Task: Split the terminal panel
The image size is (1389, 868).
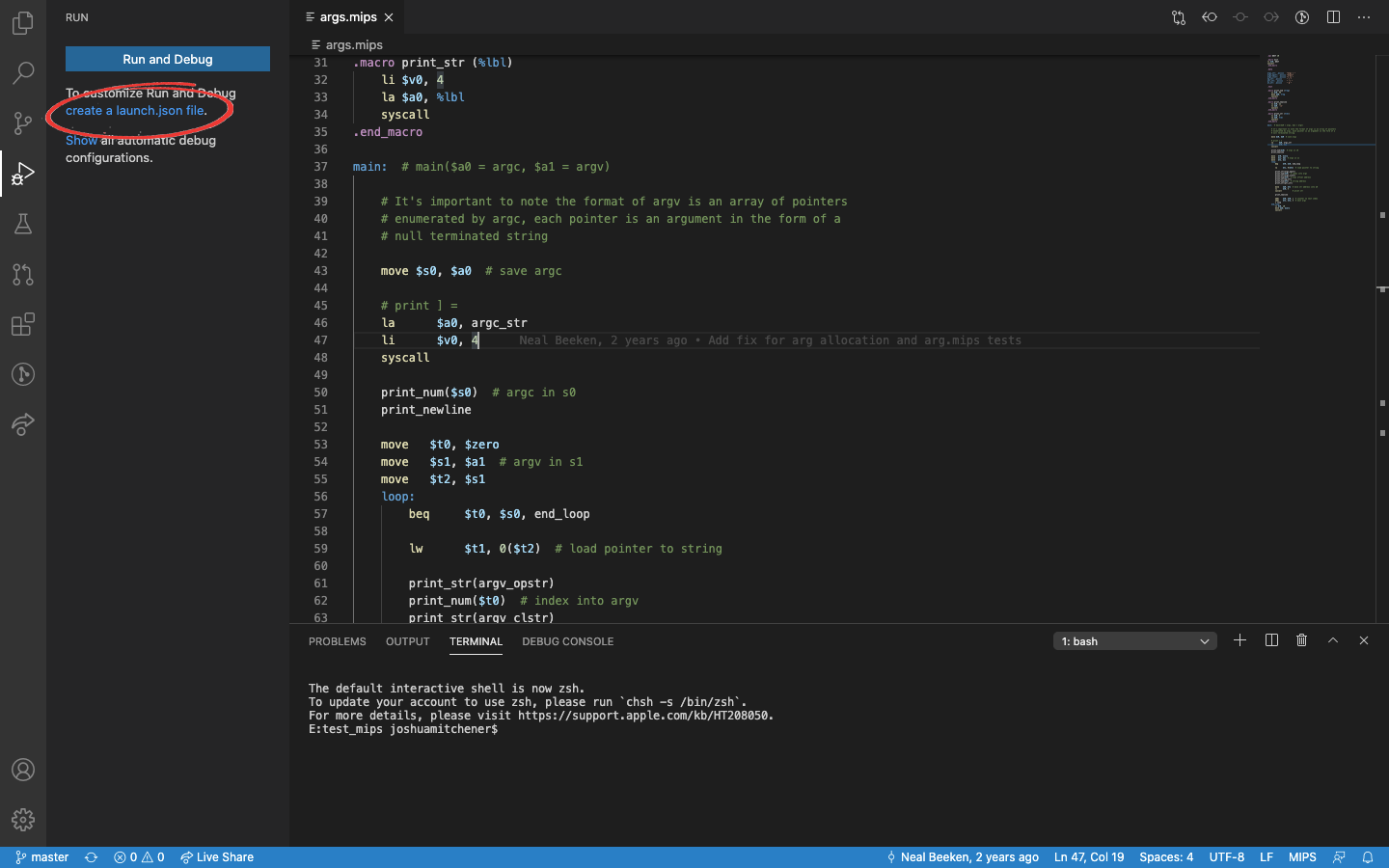Action: coord(1271,640)
